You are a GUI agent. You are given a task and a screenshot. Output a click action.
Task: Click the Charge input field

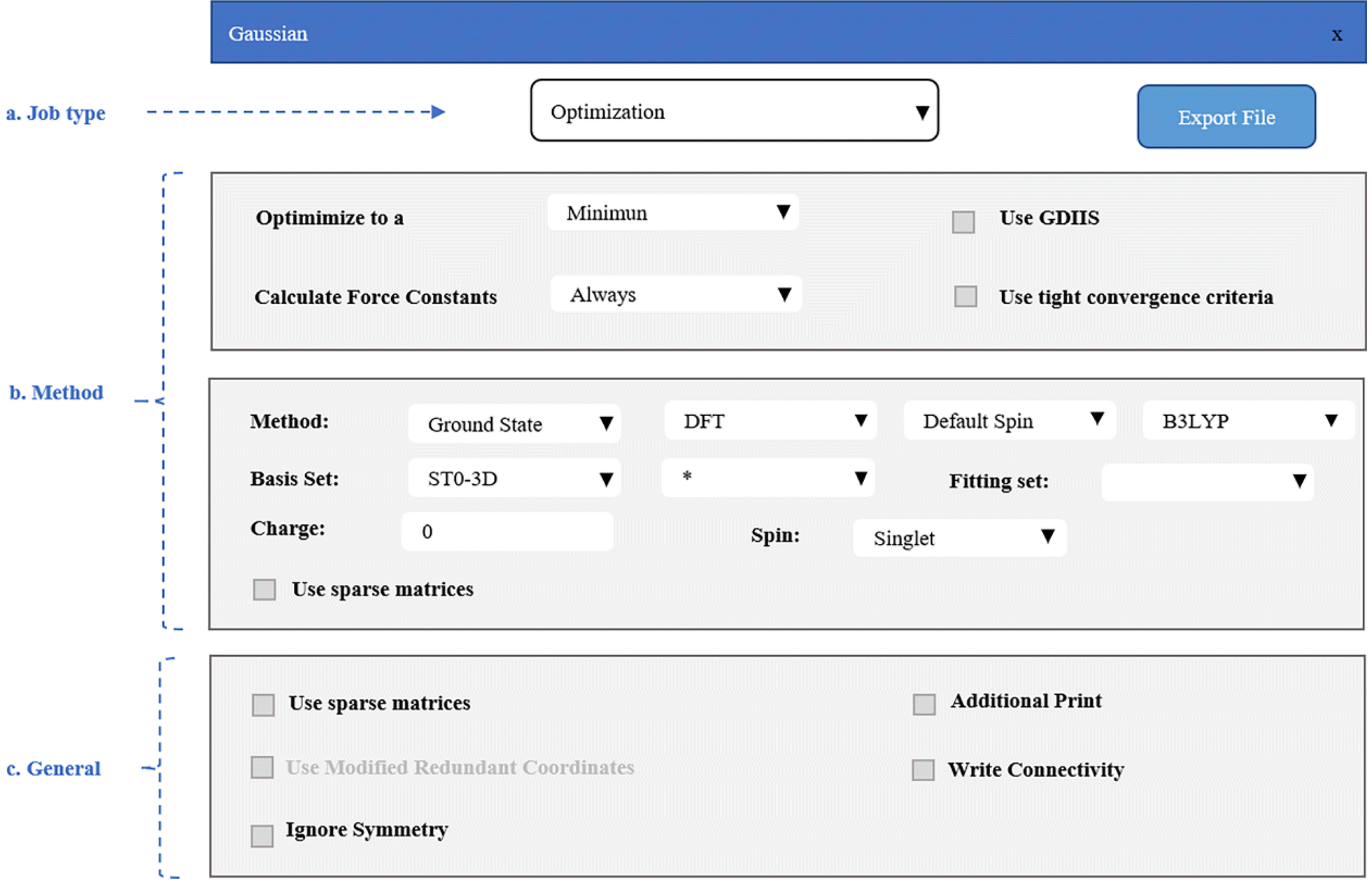[507, 531]
